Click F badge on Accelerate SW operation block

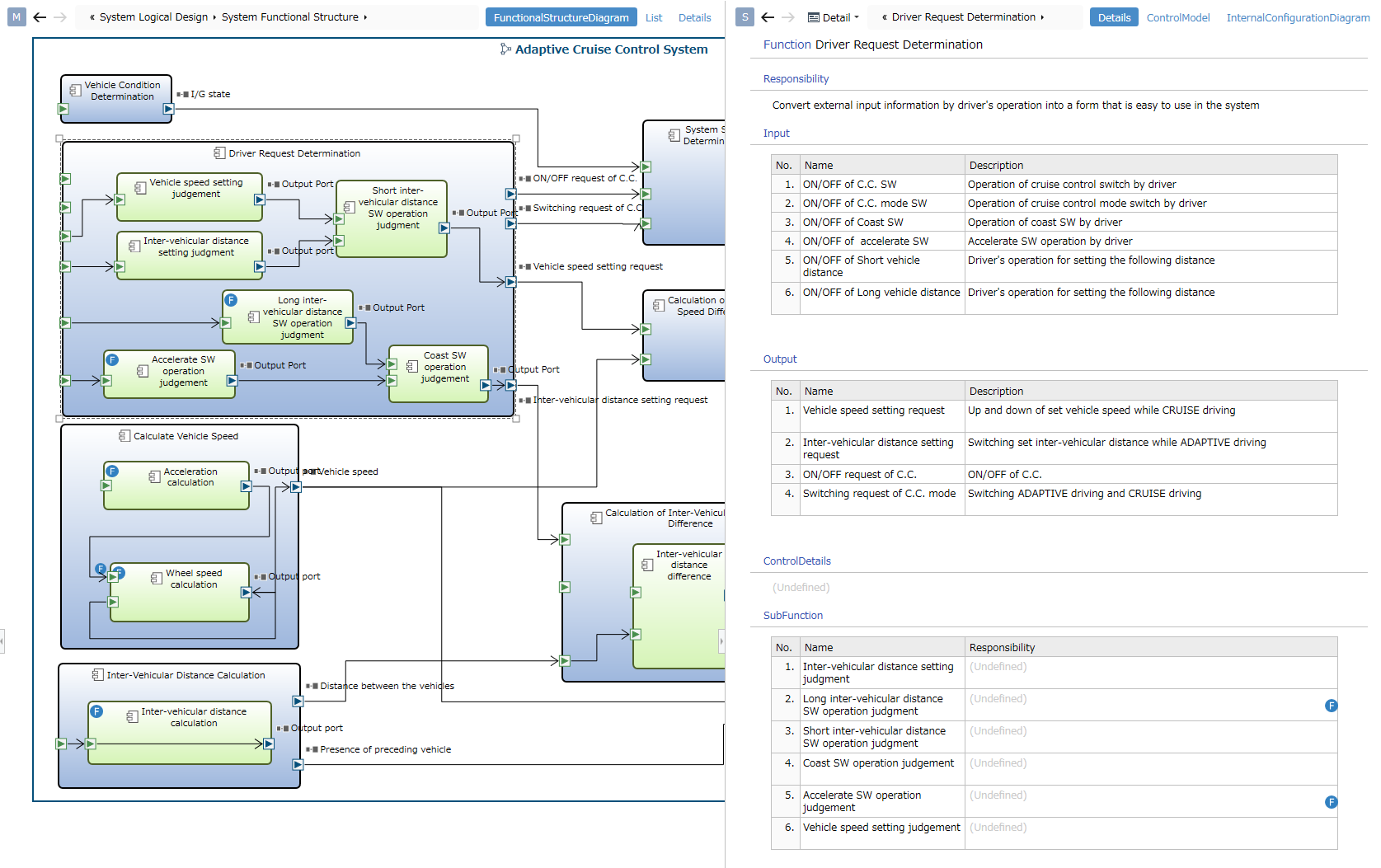113,360
